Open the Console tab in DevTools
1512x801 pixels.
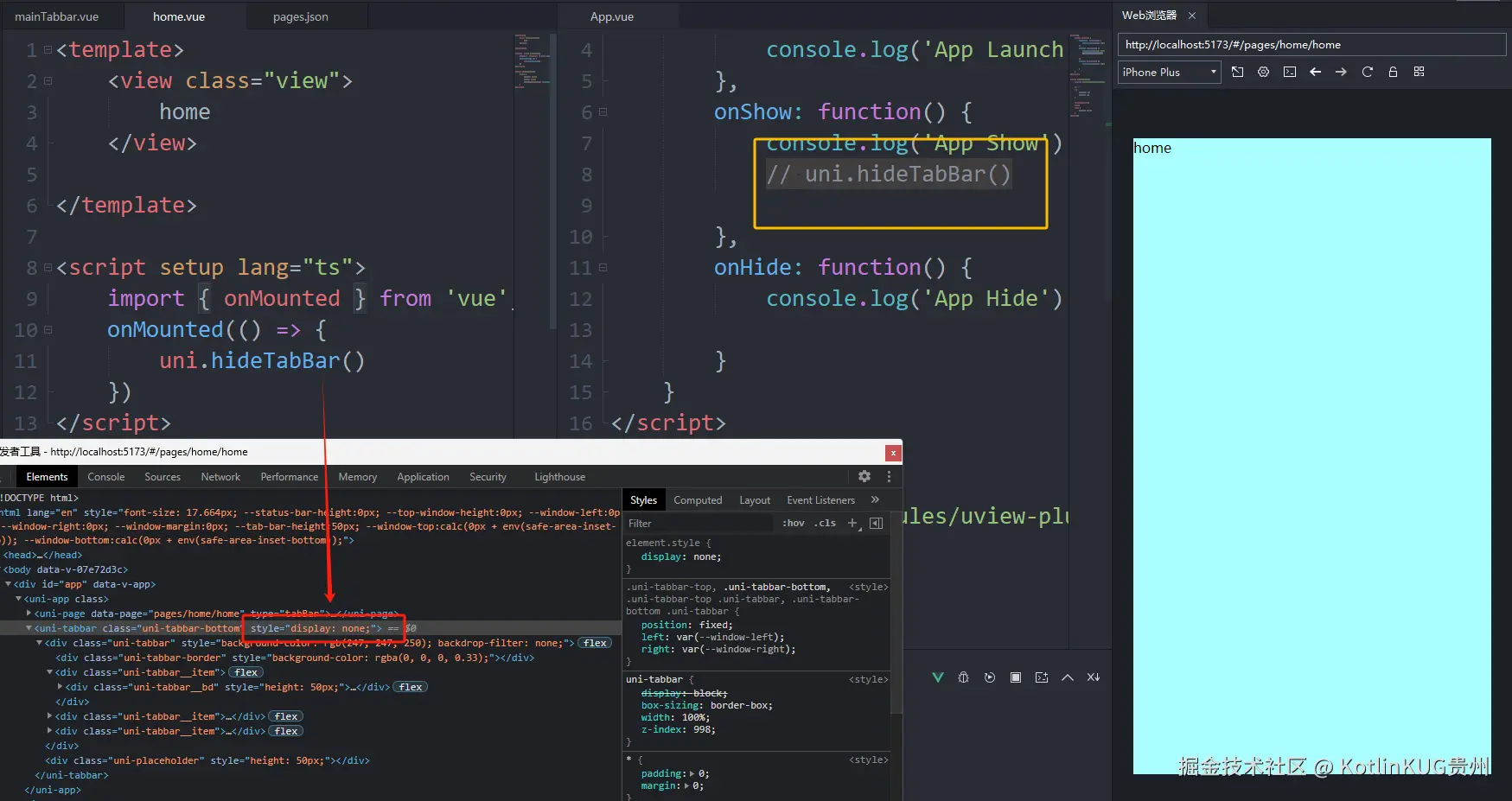(106, 477)
